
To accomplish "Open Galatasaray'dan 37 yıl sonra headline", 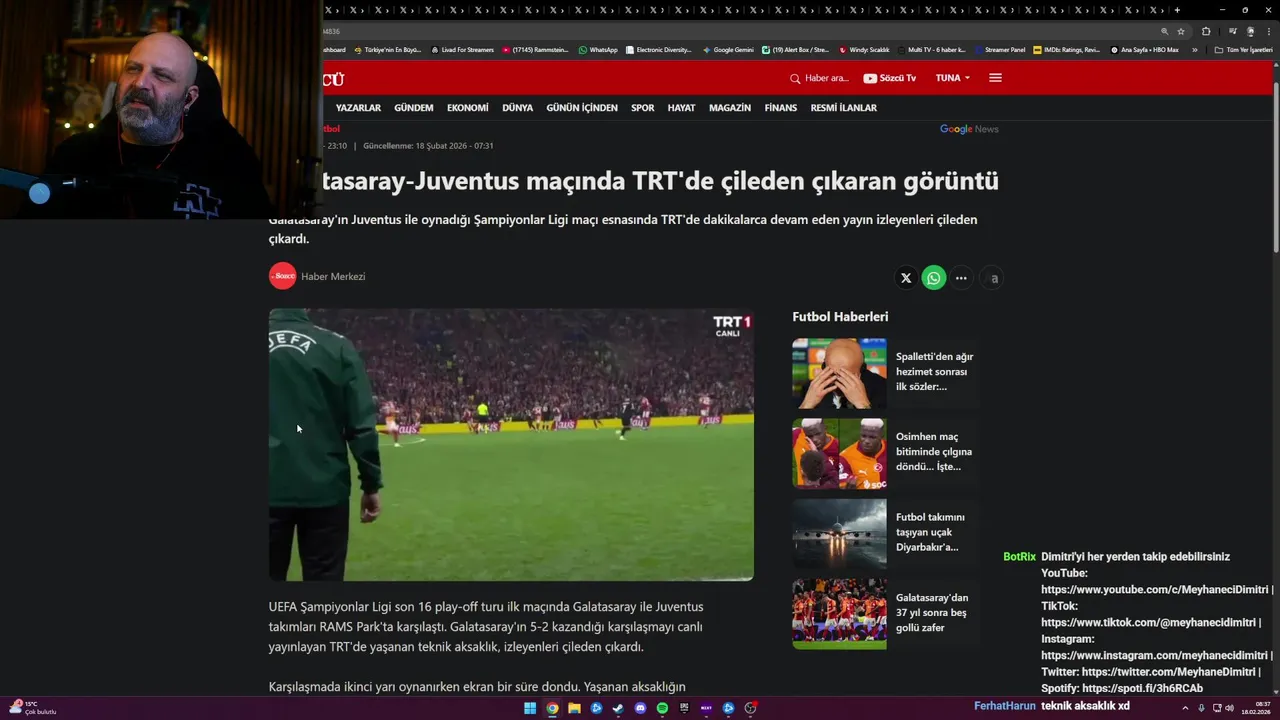I will click(932, 613).
